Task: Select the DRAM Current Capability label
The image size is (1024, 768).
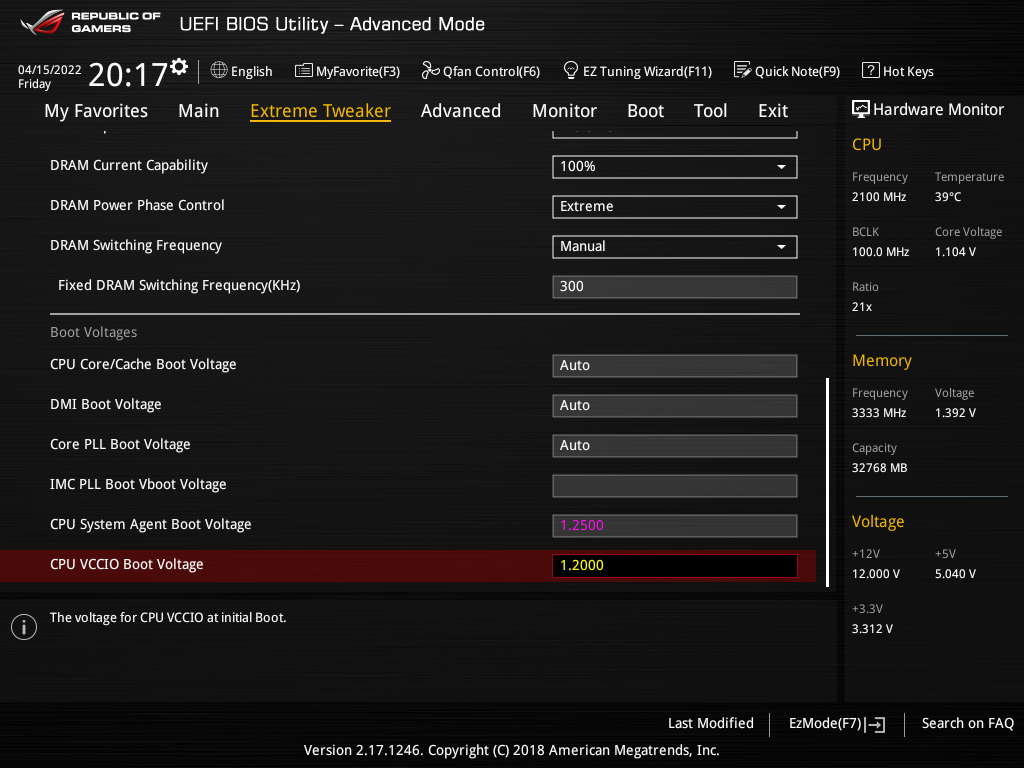Action: 129,165
